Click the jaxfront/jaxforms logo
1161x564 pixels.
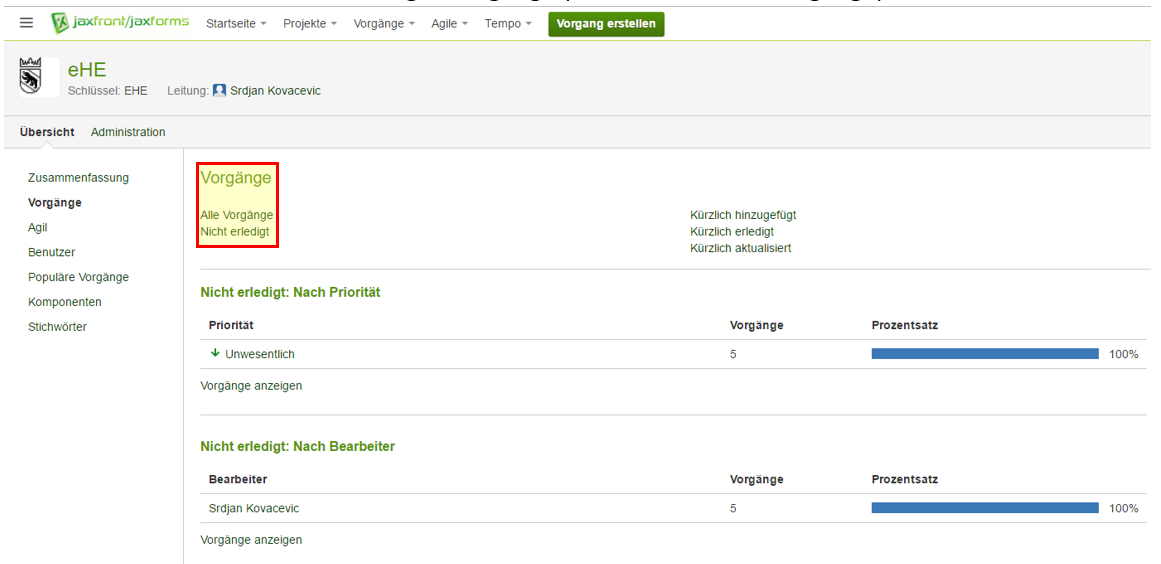coord(120,23)
